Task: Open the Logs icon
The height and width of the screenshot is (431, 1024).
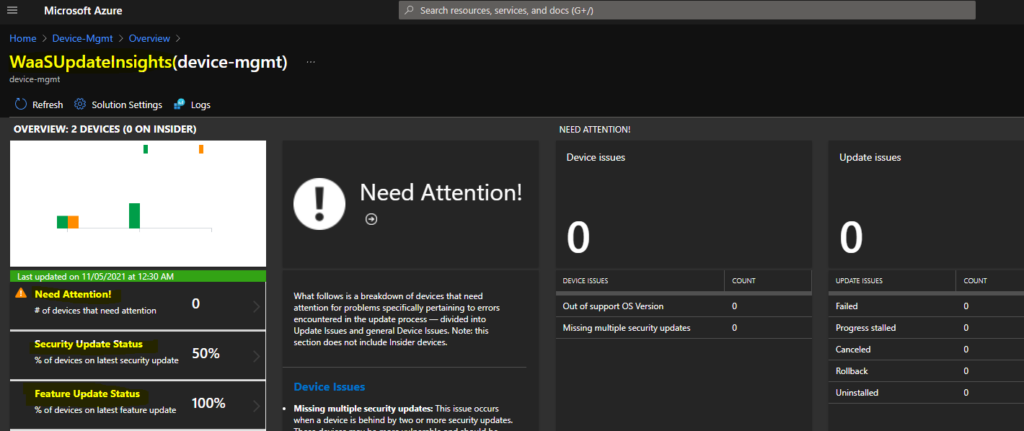Action: (x=180, y=104)
